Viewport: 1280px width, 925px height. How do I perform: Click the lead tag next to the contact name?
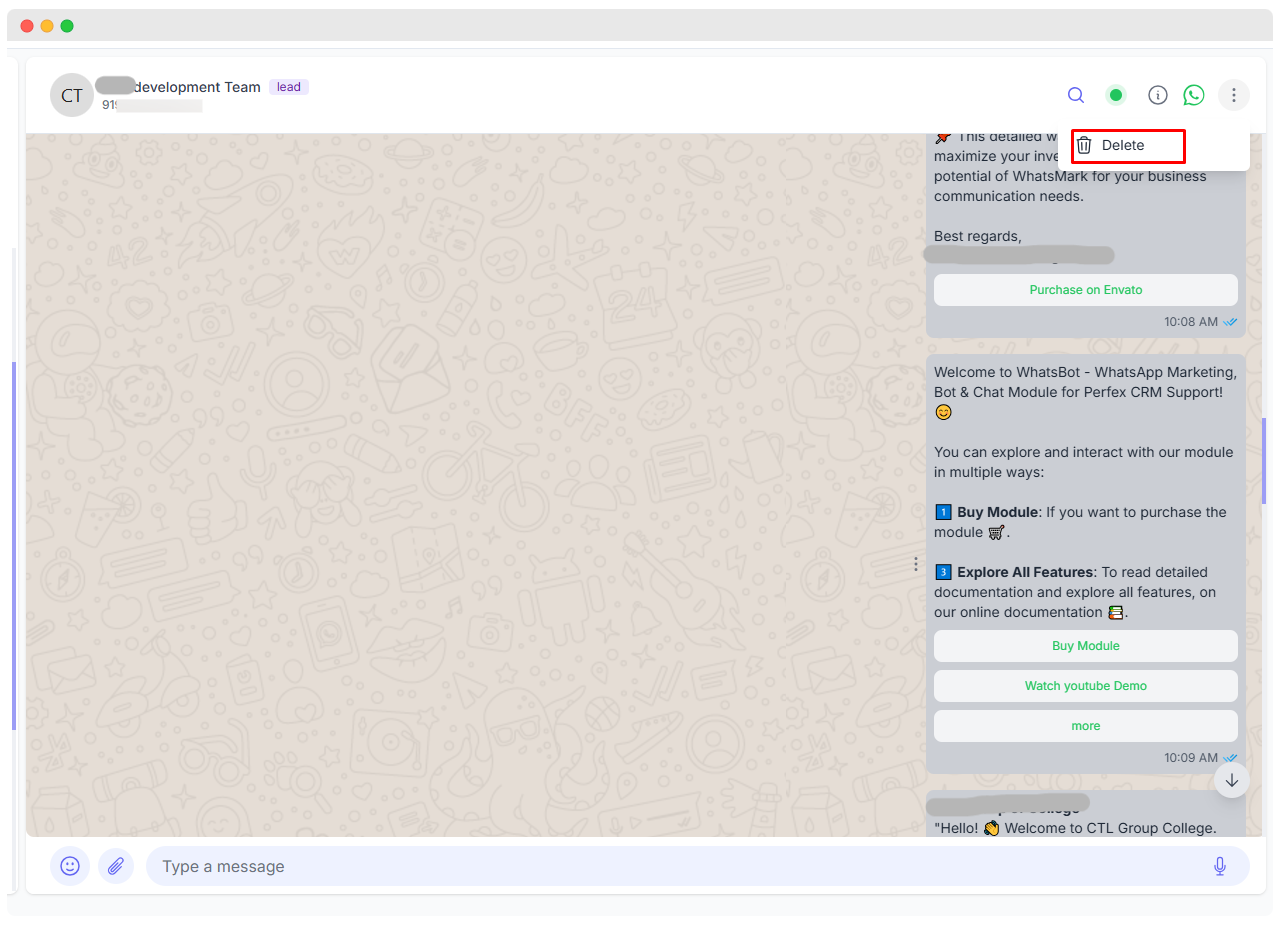coord(288,87)
